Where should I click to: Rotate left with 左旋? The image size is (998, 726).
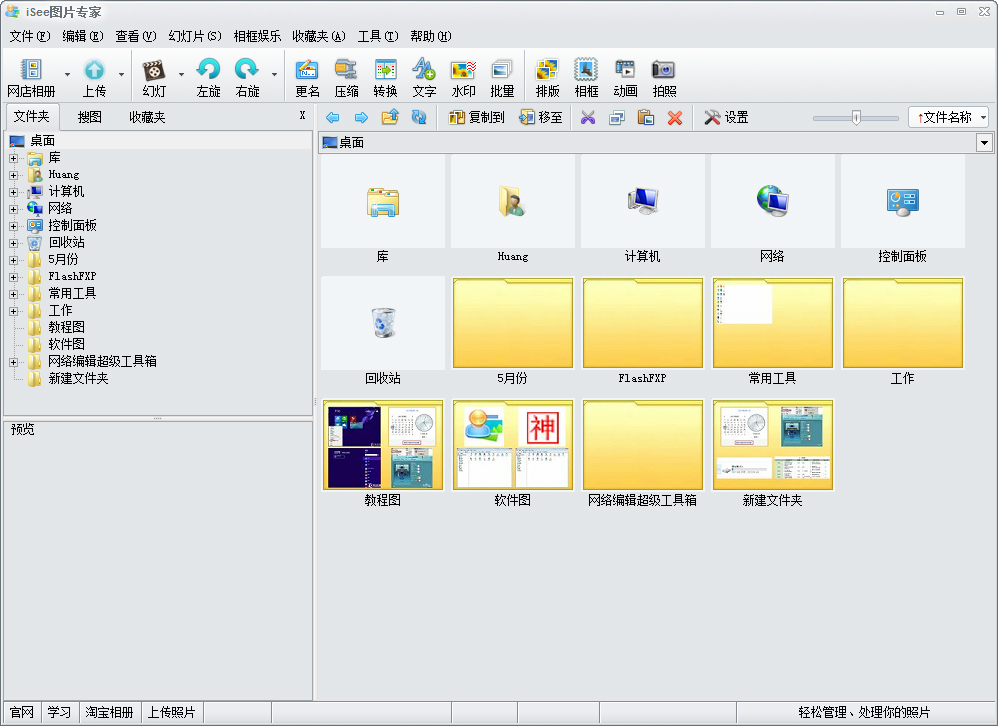click(208, 76)
